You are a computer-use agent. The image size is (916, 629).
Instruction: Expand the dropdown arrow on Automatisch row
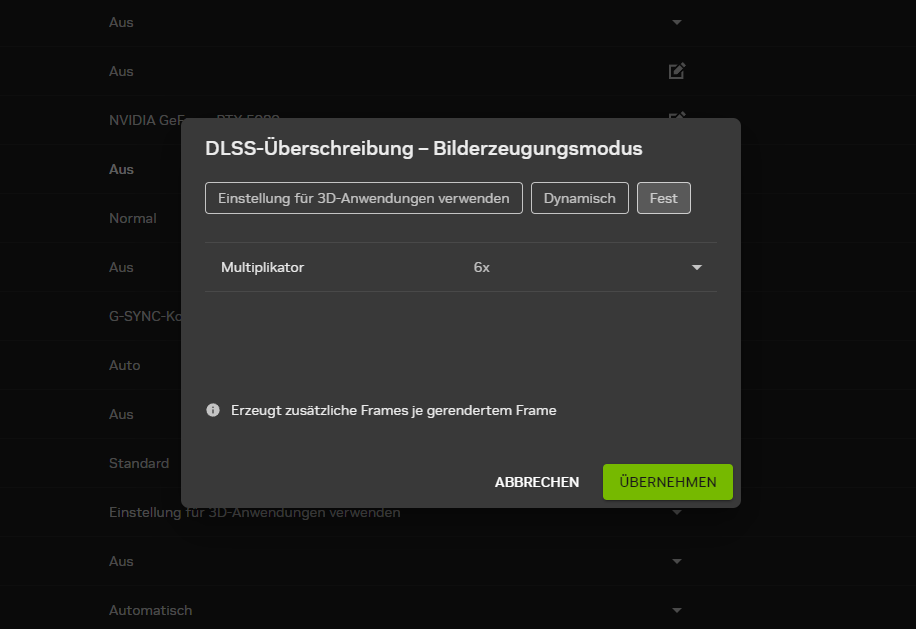coord(676,610)
